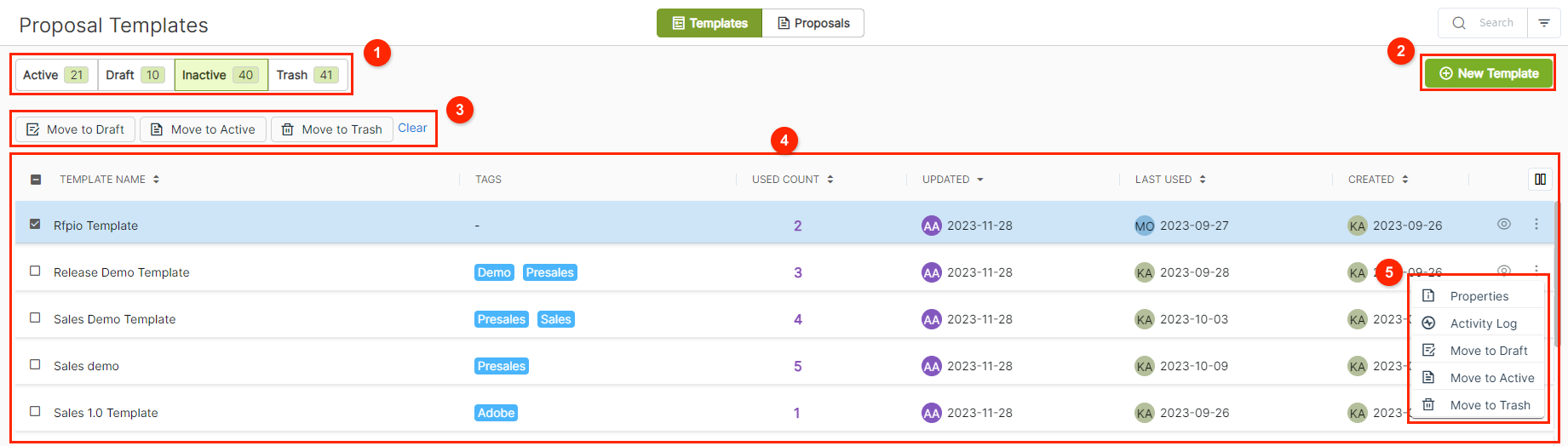The height and width of the screenshot is (446, 1568).
Task: Click the Move to Active toolbar button
Action: (203, 129)
